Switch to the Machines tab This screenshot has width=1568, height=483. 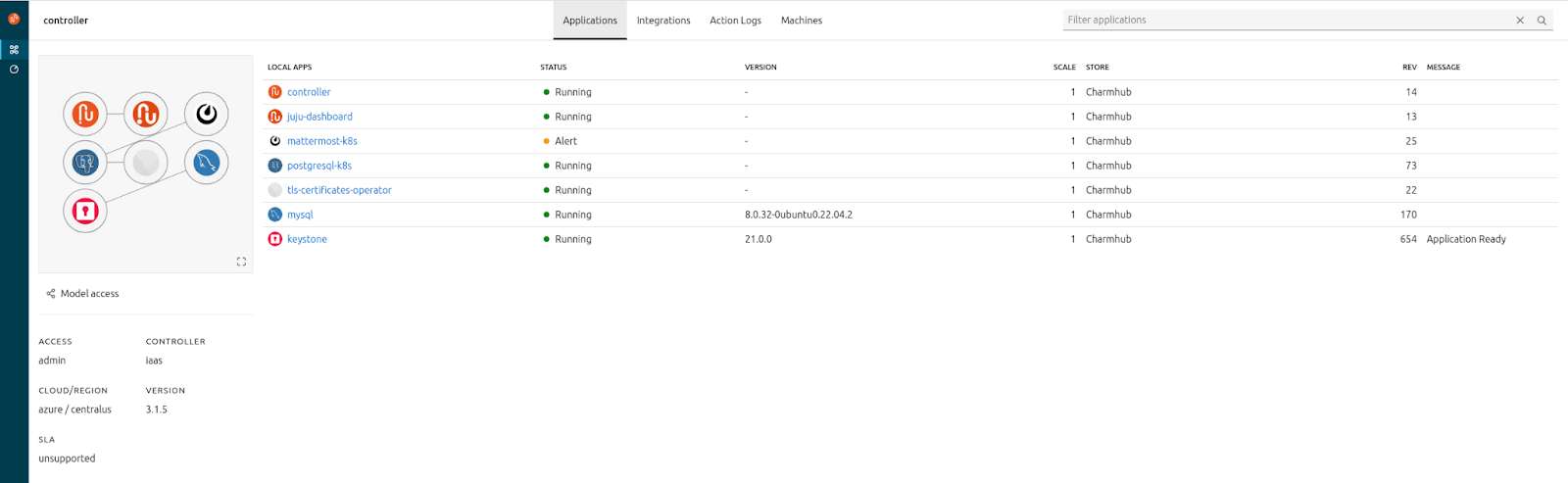802,21
